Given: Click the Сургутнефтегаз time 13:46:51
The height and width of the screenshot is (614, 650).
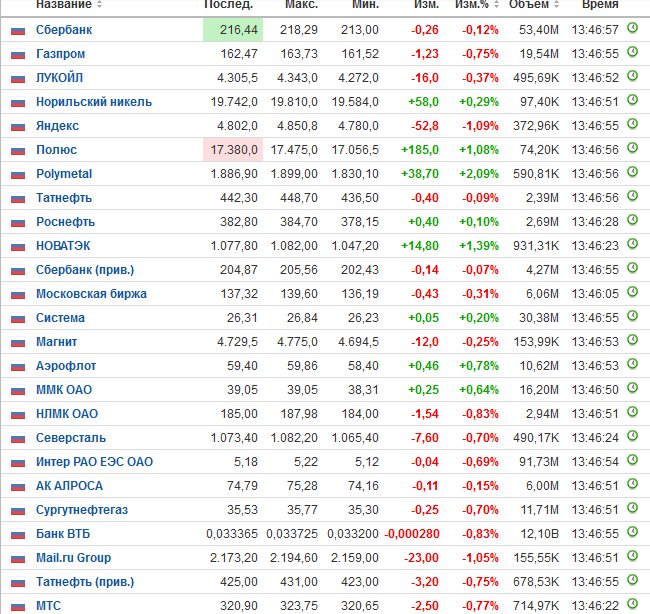Looking at the screenshot, I should [x=595, y=510].
